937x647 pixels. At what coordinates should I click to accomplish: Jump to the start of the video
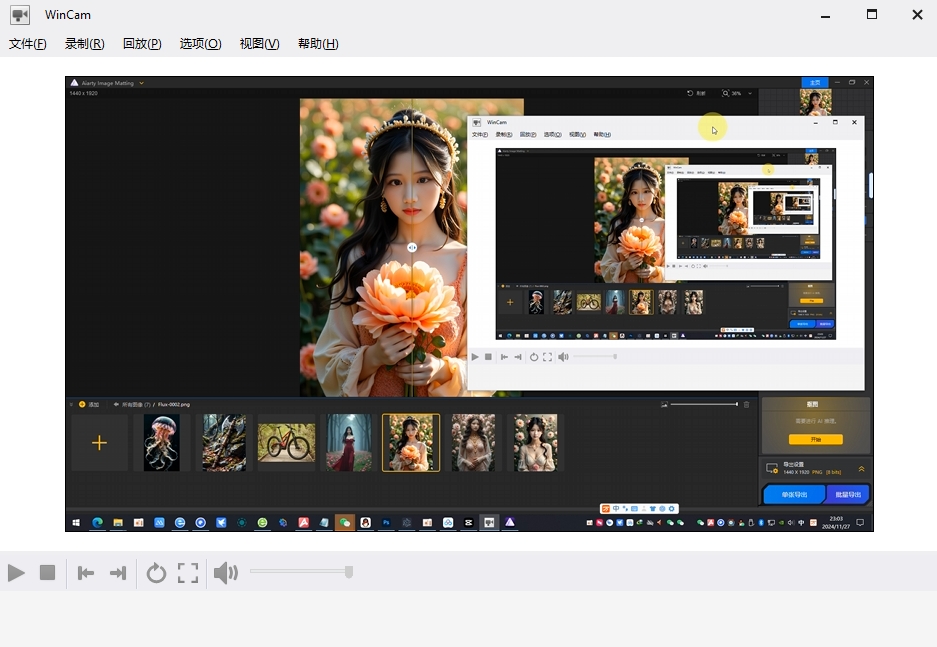(x=86, y=573)
